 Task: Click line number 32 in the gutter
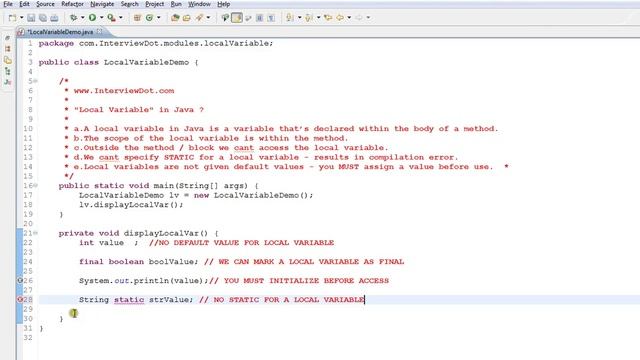pos(28,338)
